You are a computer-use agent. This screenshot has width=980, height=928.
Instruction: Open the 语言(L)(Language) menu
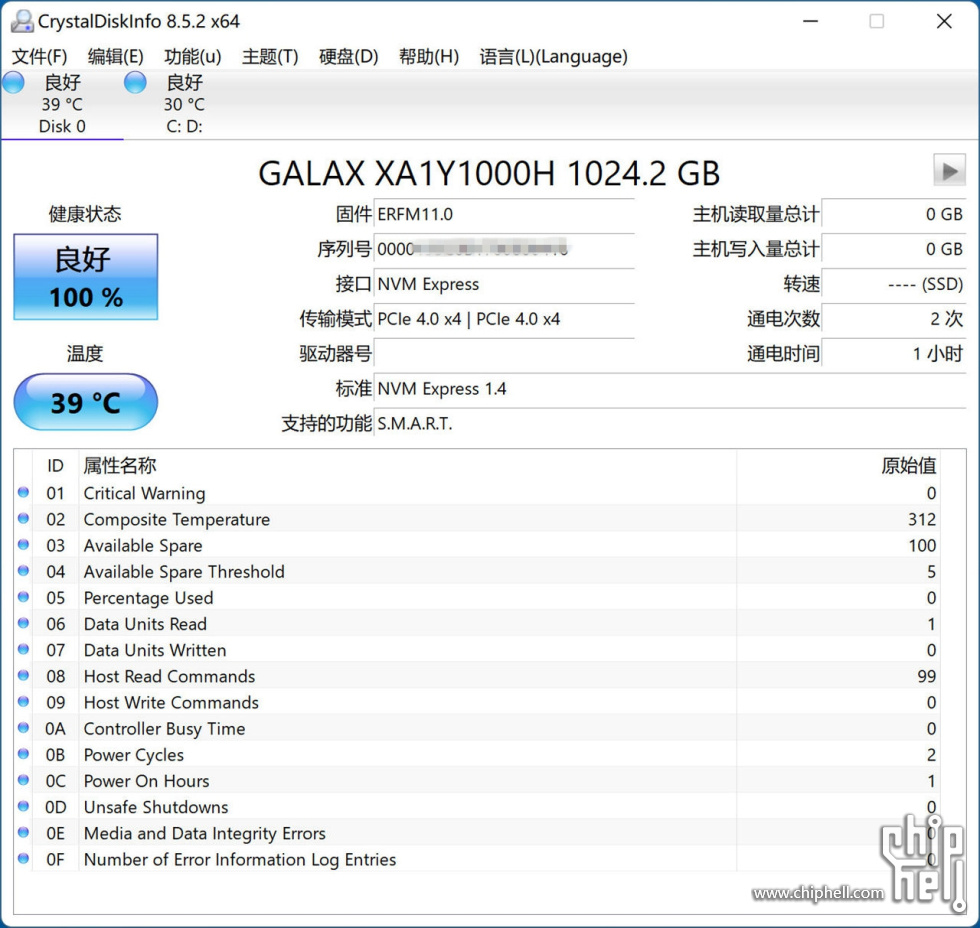[553, 57]
